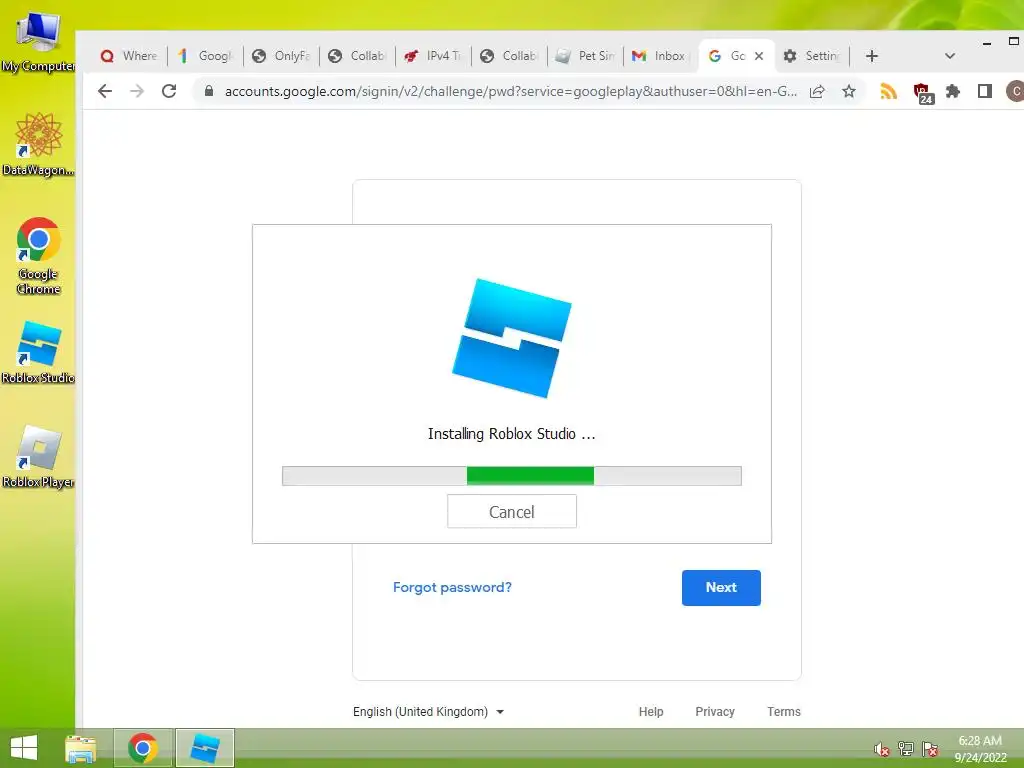Select Roblox Studio desktop shortcut
The width and height of the screenshot is (1024, 768).
[38, 352]
